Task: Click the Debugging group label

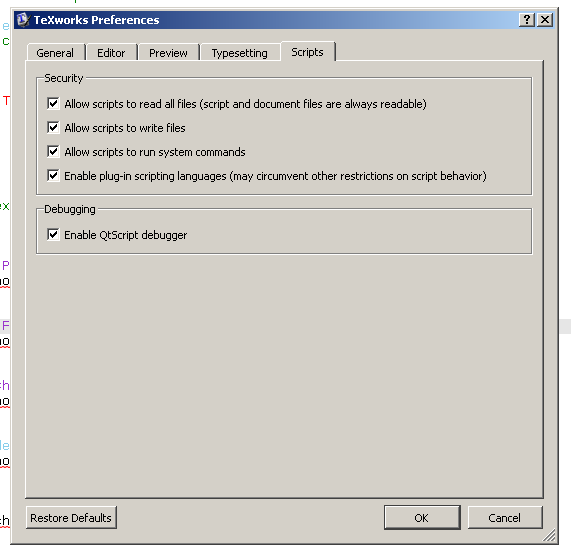Action: pyautogui.click(x=70, y=209)
